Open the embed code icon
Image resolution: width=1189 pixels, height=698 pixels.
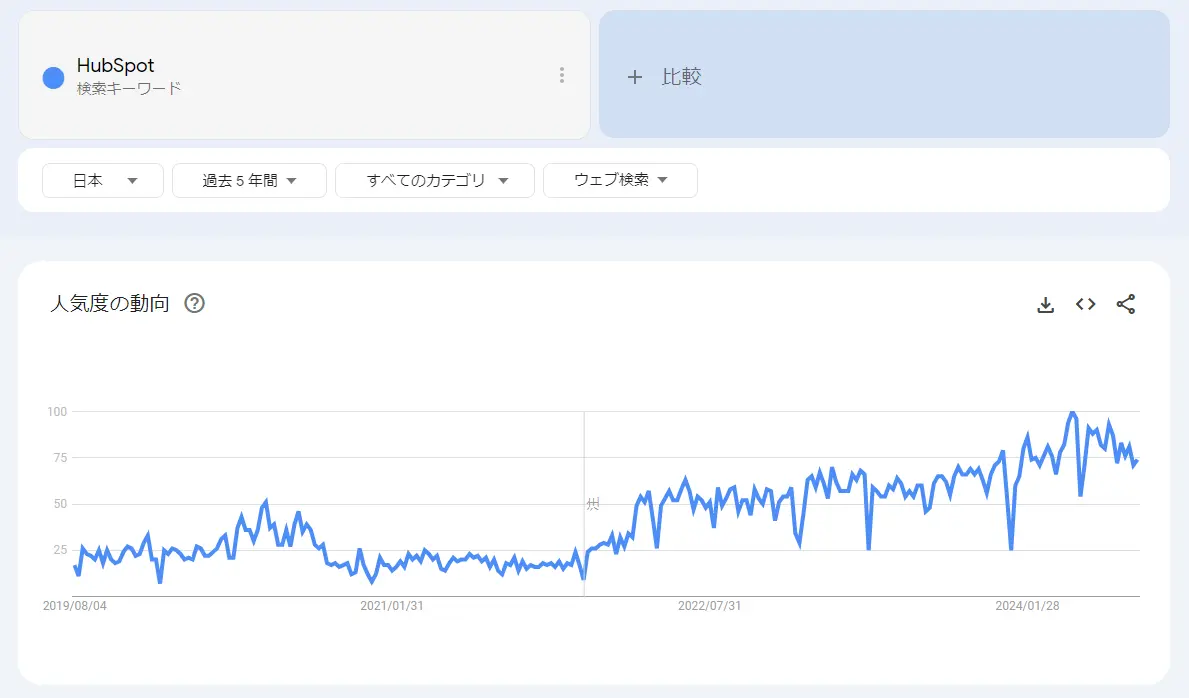pyautogui.click(x=1085, y=304)
